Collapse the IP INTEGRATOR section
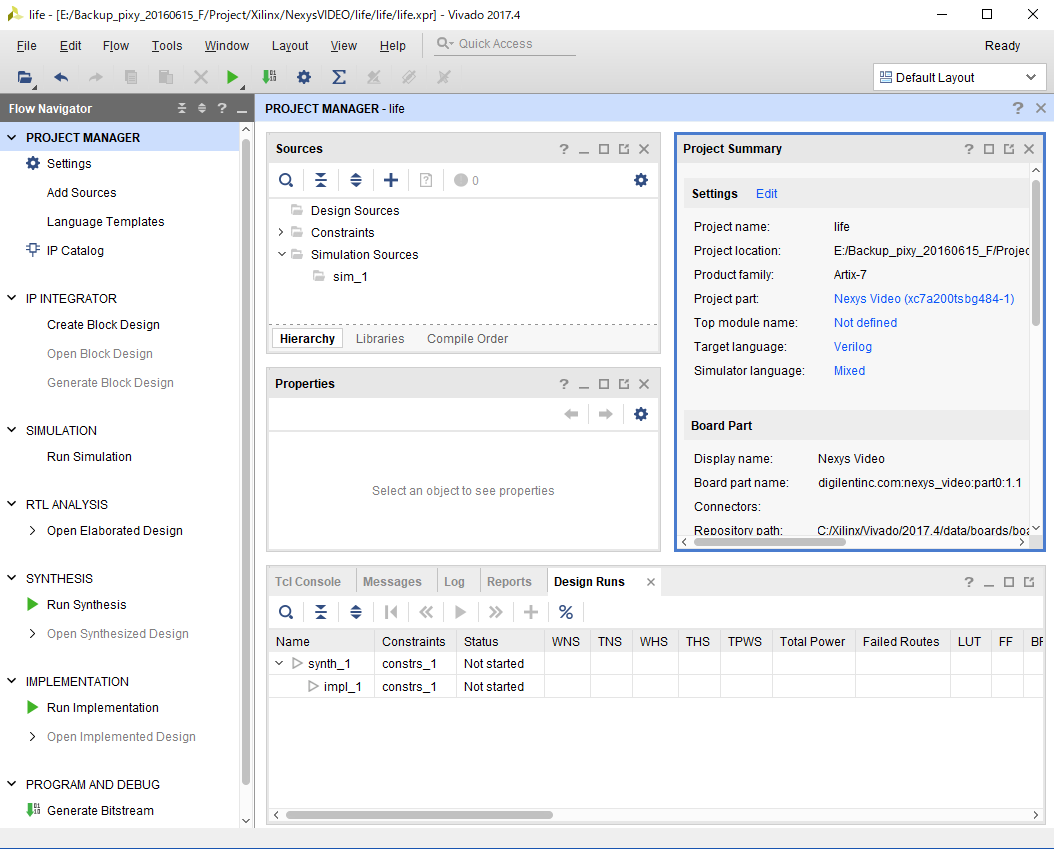Screen dimensions: 1054x849 [x=11, y=298]
